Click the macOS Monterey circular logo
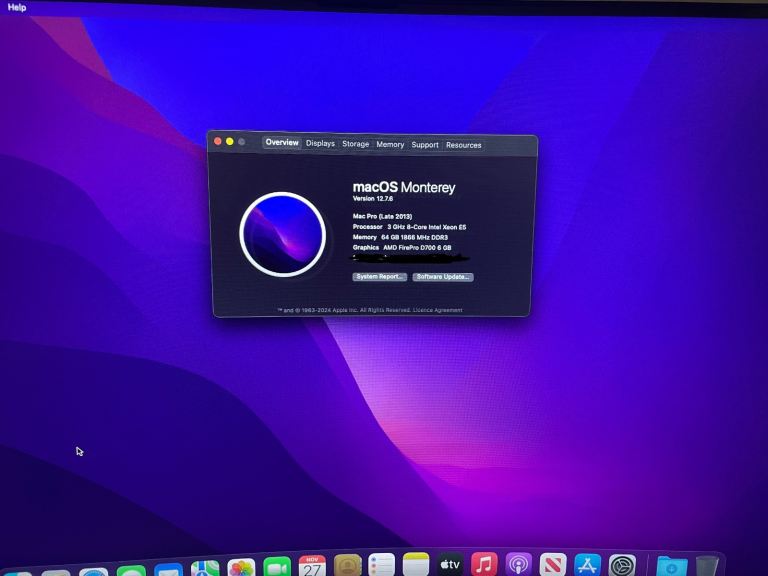The width and height of the screenshot is (768, 576). click(283, 234)
